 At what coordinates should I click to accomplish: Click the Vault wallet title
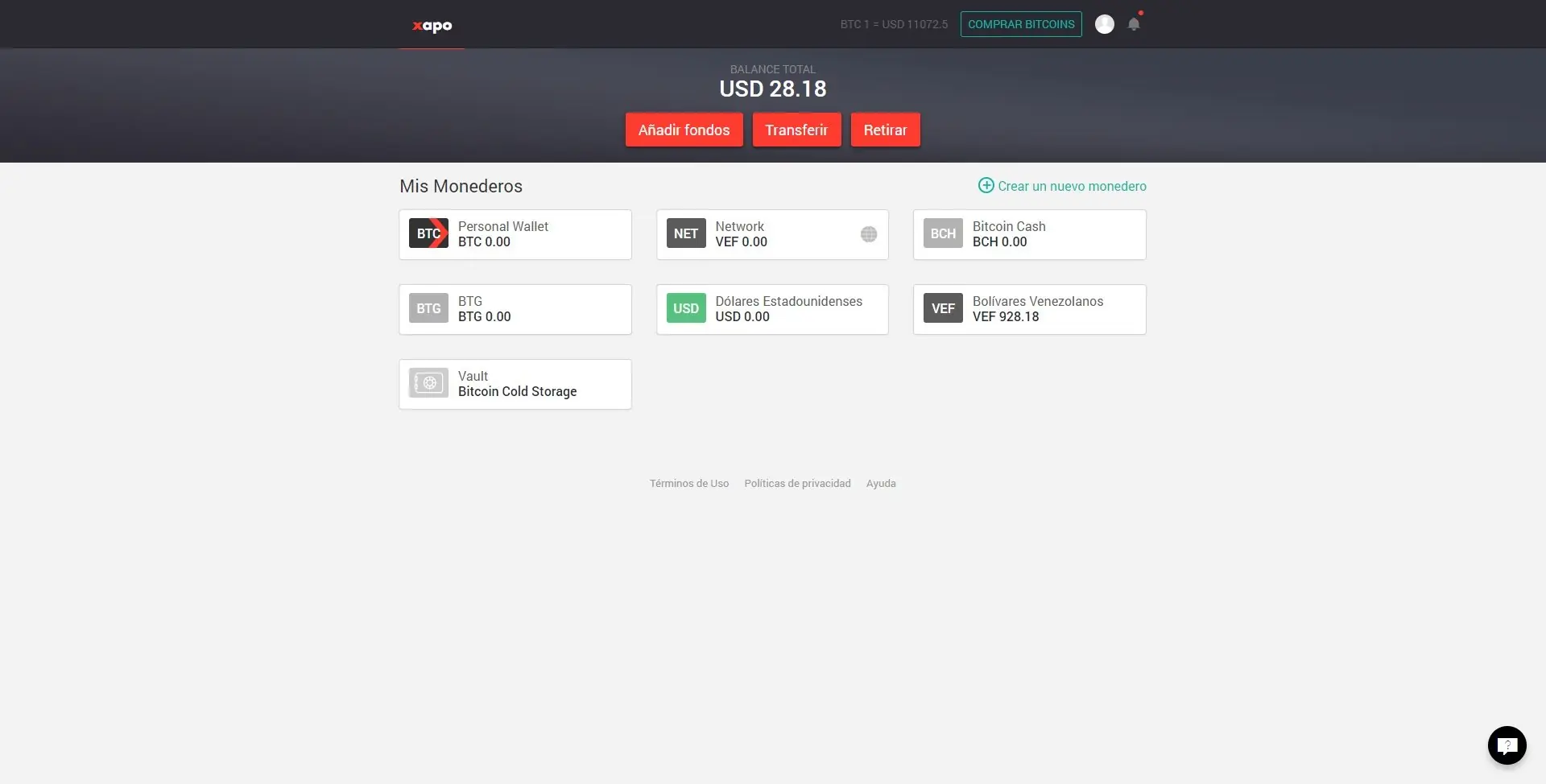coord(473,376)
